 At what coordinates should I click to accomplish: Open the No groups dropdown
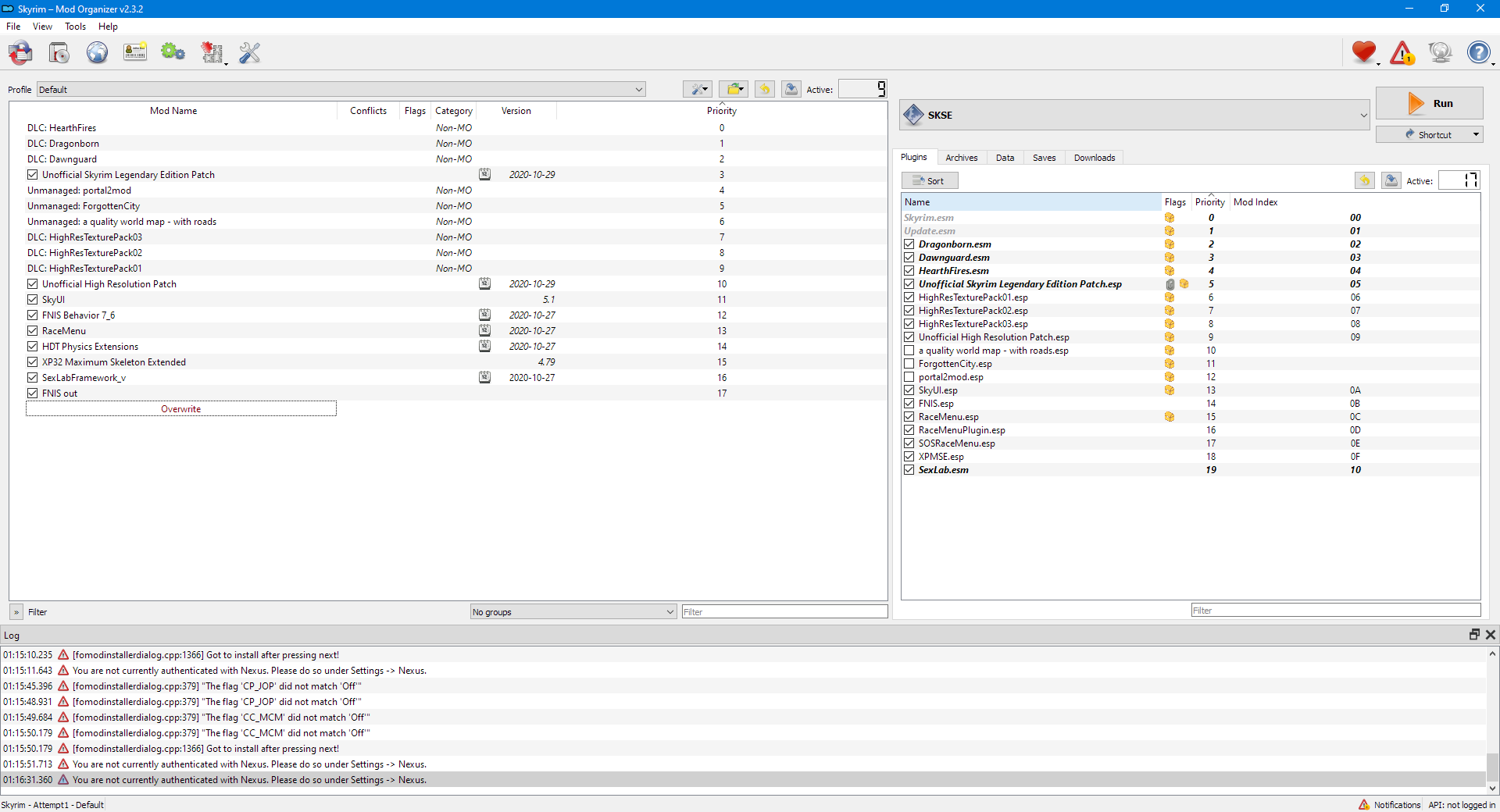[x=573, y=612]
